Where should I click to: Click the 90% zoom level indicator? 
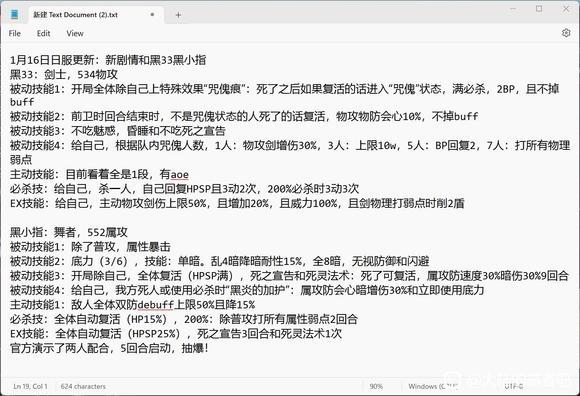coord(376,386)
